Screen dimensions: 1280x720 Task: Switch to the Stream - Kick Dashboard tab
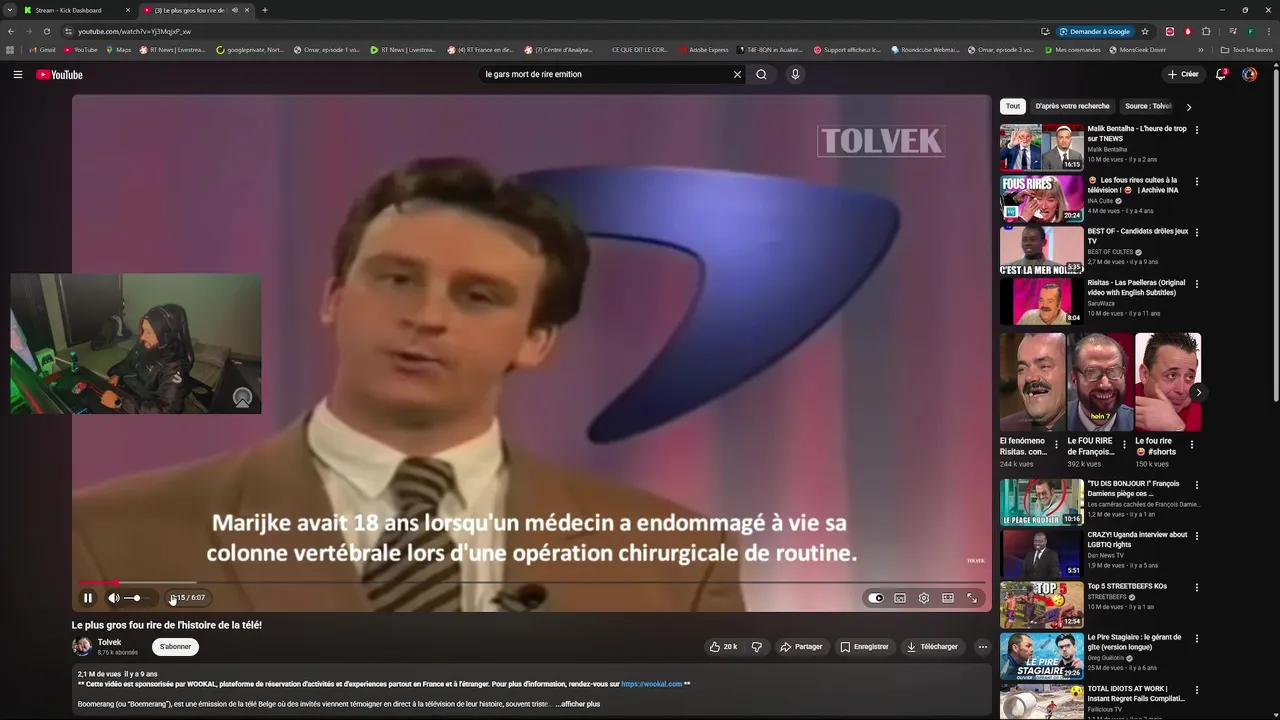point(77,10)
